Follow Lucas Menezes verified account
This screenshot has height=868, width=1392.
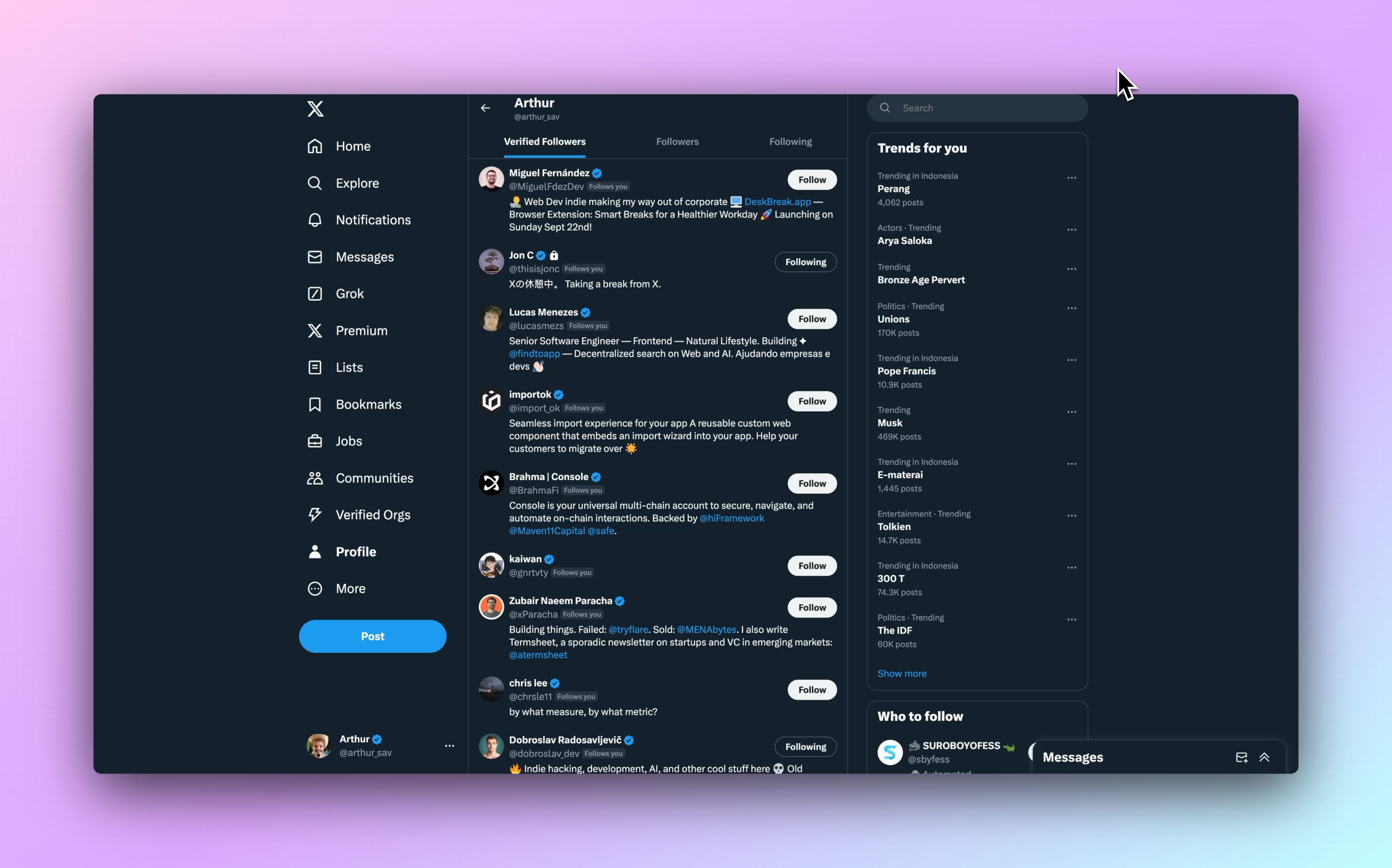click(811, 318)
